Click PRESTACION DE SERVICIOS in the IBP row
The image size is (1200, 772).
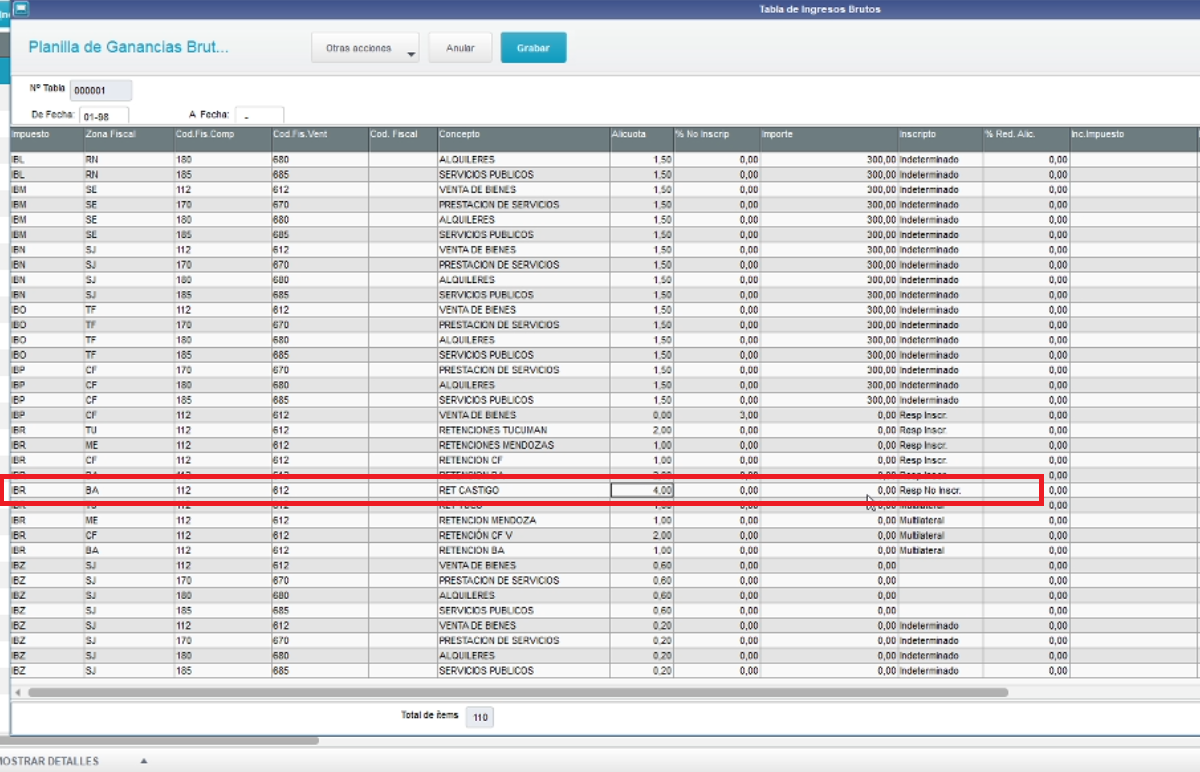pos(523,370)
